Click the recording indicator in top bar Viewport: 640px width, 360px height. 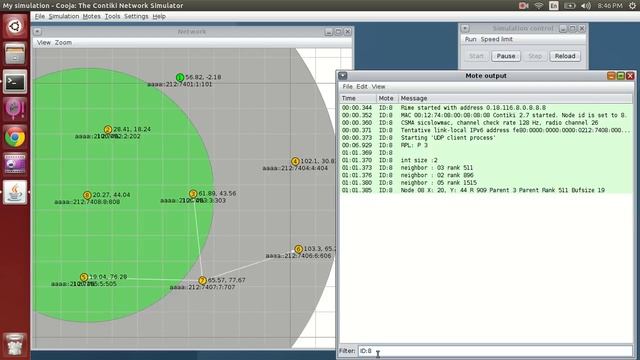click(524, 5)
